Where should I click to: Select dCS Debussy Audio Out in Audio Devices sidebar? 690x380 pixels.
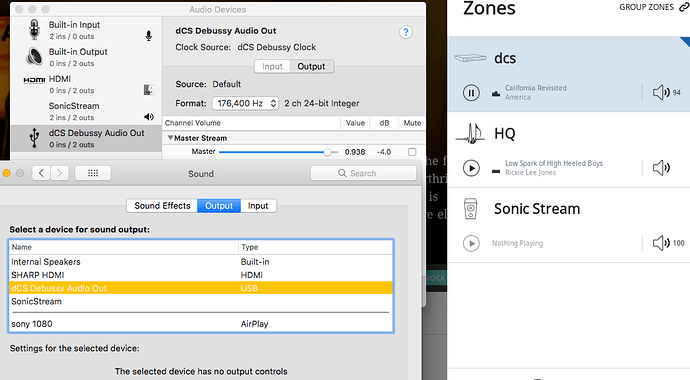coord(86,138)
